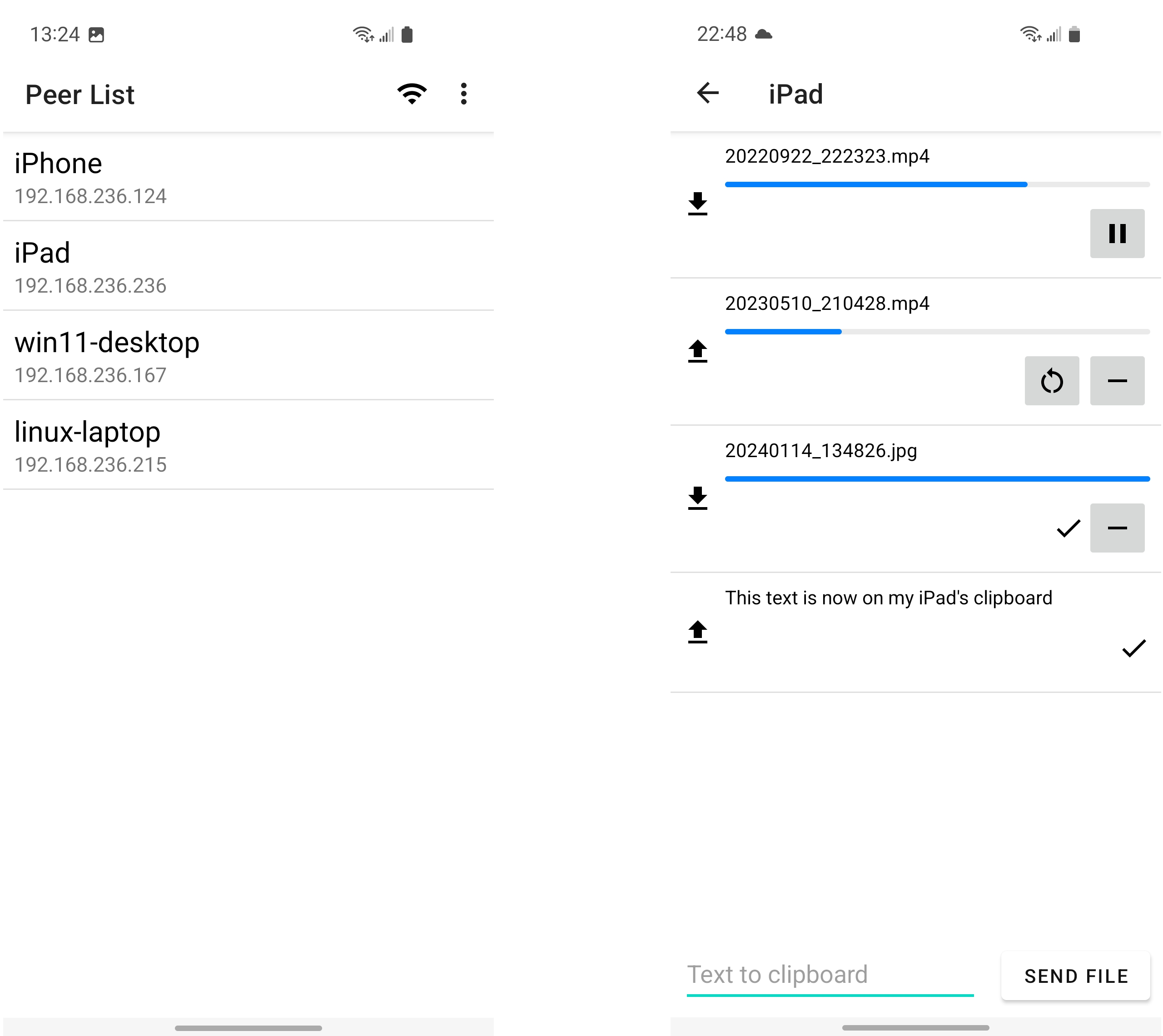
Task: Click the download icon for 20240114_134826.jpg
Action: [x=697, y=498]
